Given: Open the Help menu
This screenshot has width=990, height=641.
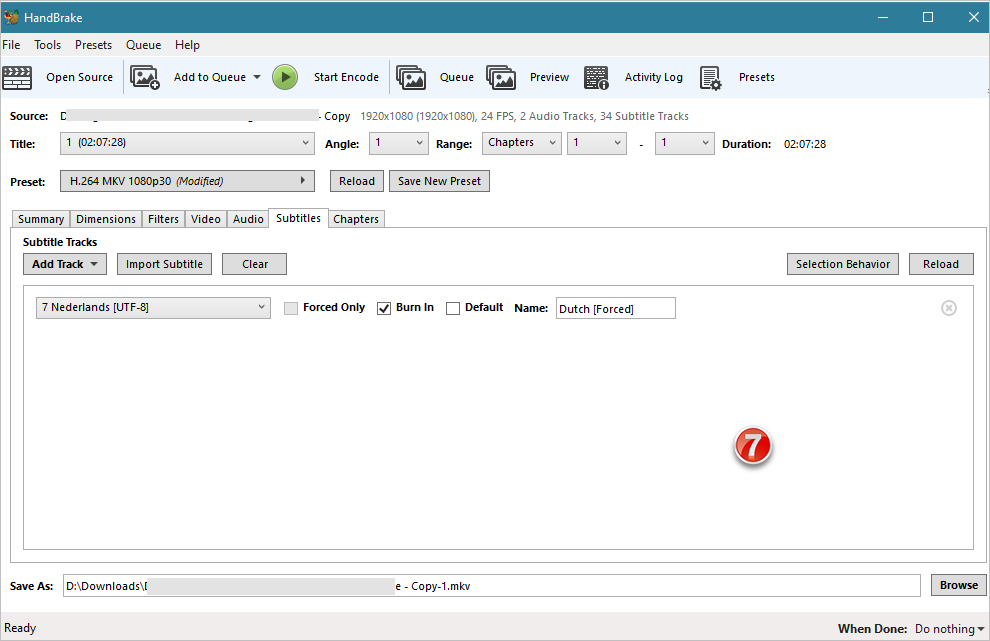Looking at the screenshot, I should 188,45.
